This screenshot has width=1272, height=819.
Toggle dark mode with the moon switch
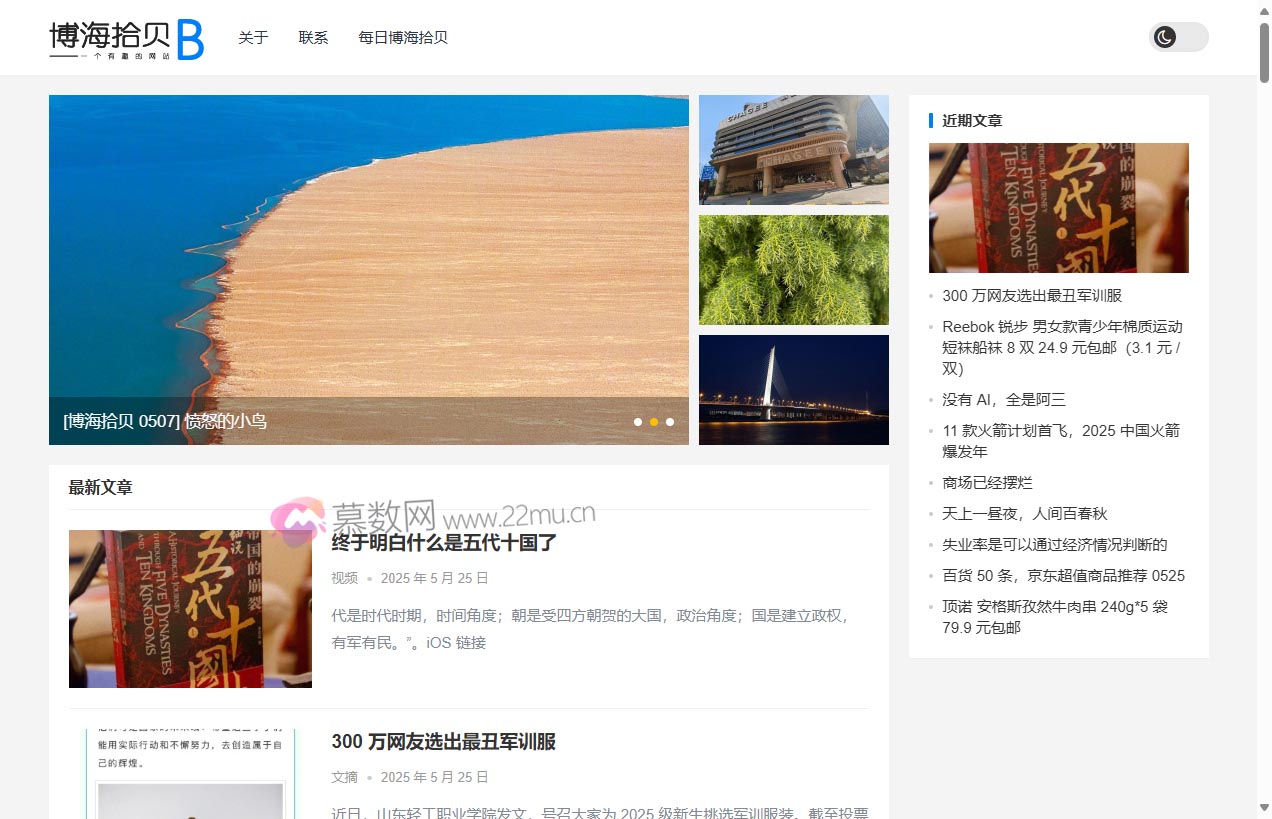click(1178, 37)
